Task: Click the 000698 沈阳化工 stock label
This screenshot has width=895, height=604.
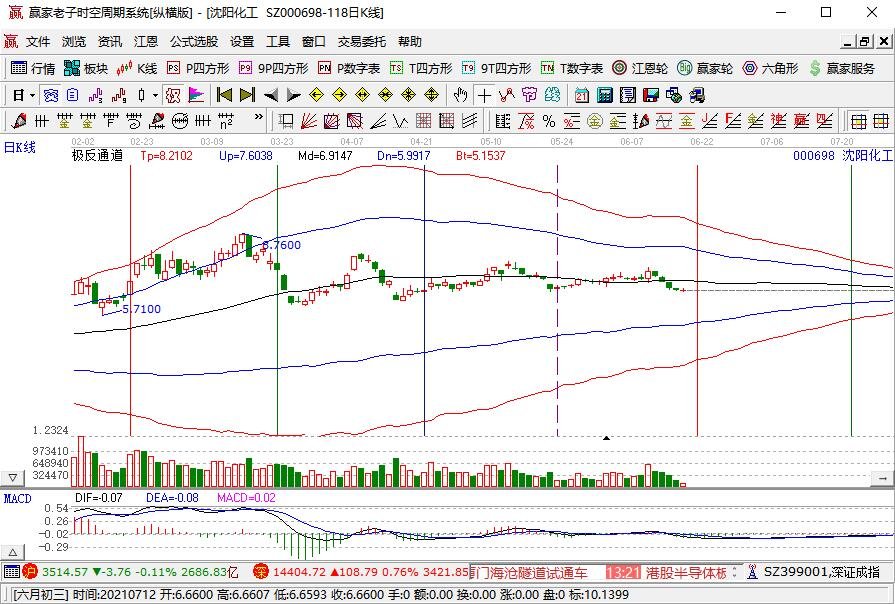Action: (x=842, y=155)
